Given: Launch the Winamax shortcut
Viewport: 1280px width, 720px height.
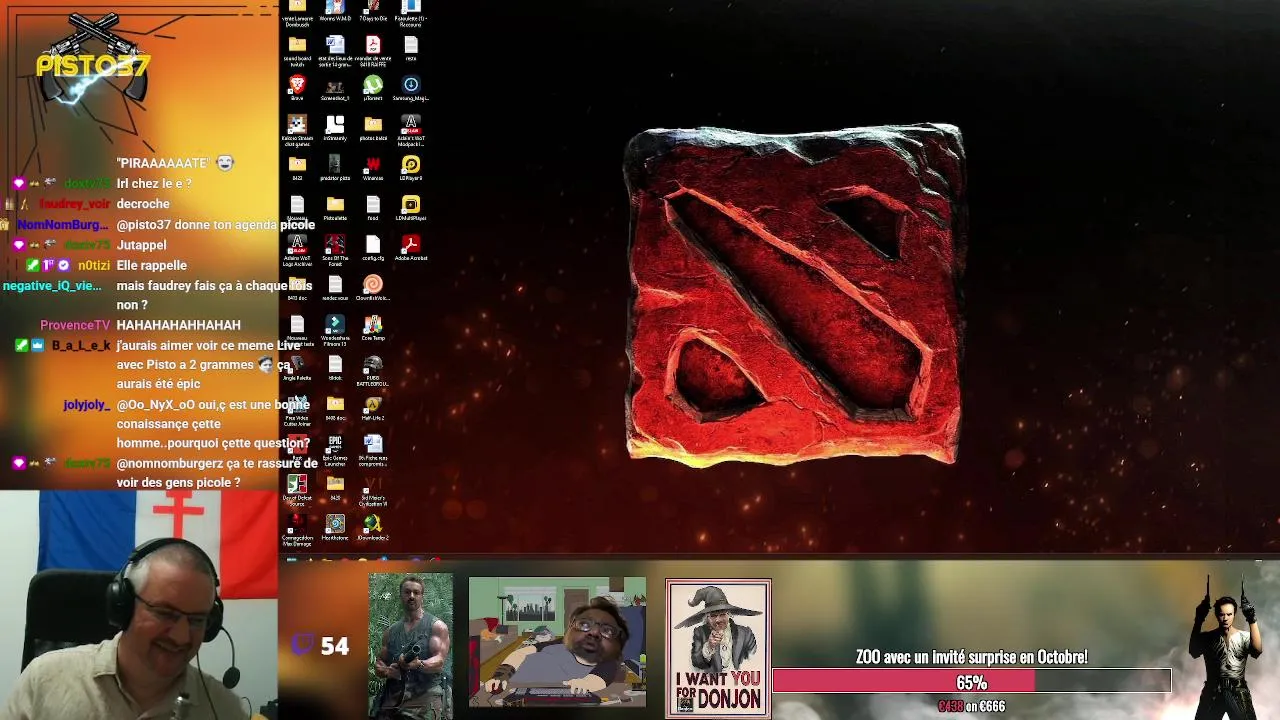Looking at the screenshot, I should coord(373,169).
